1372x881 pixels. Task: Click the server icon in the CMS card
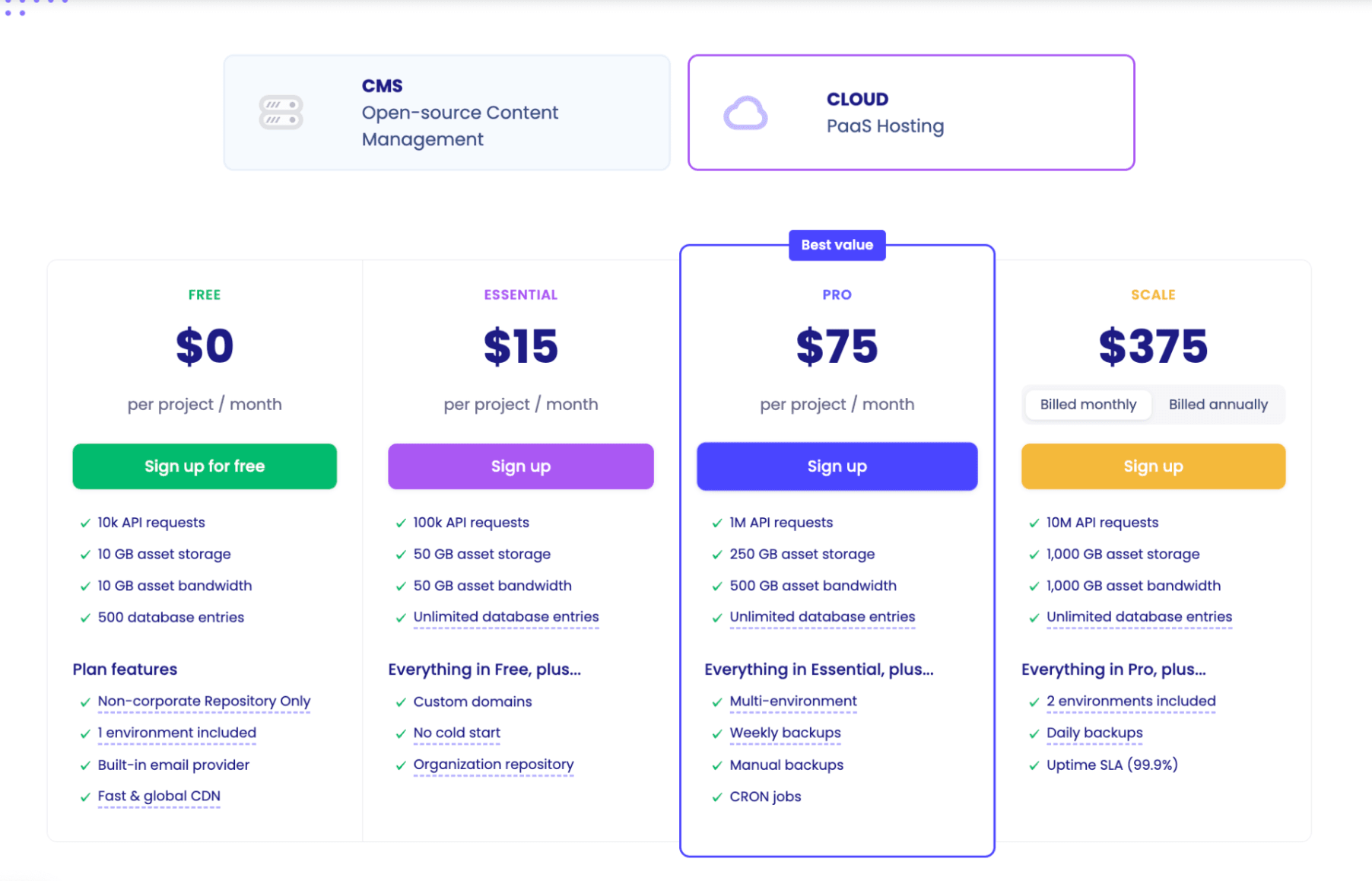[x=280, y=112]
